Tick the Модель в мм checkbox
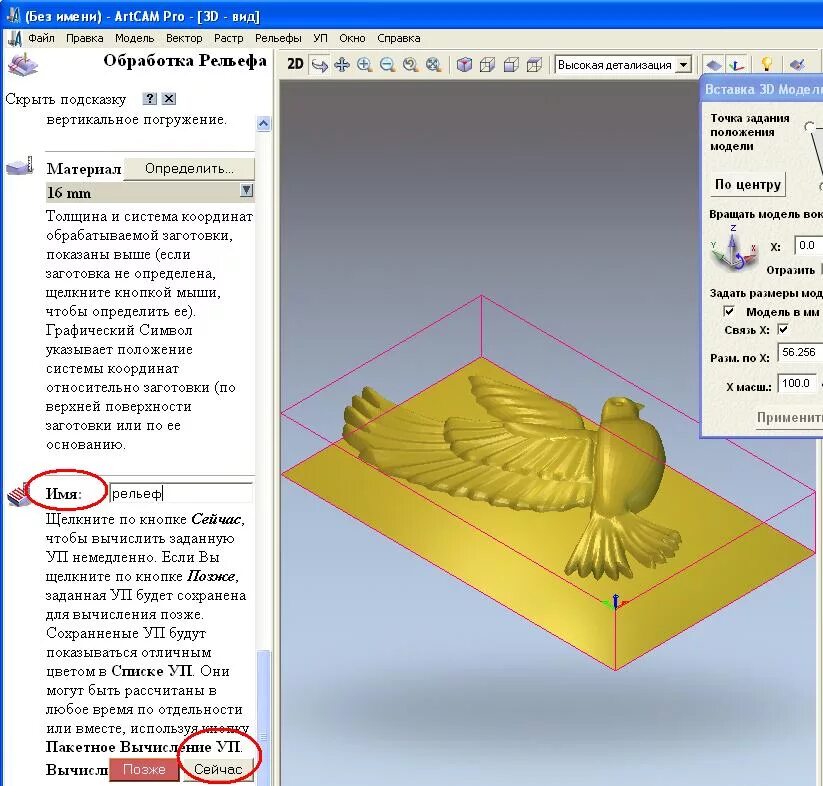This screenshot has width=823, height=786. point(729,311)
